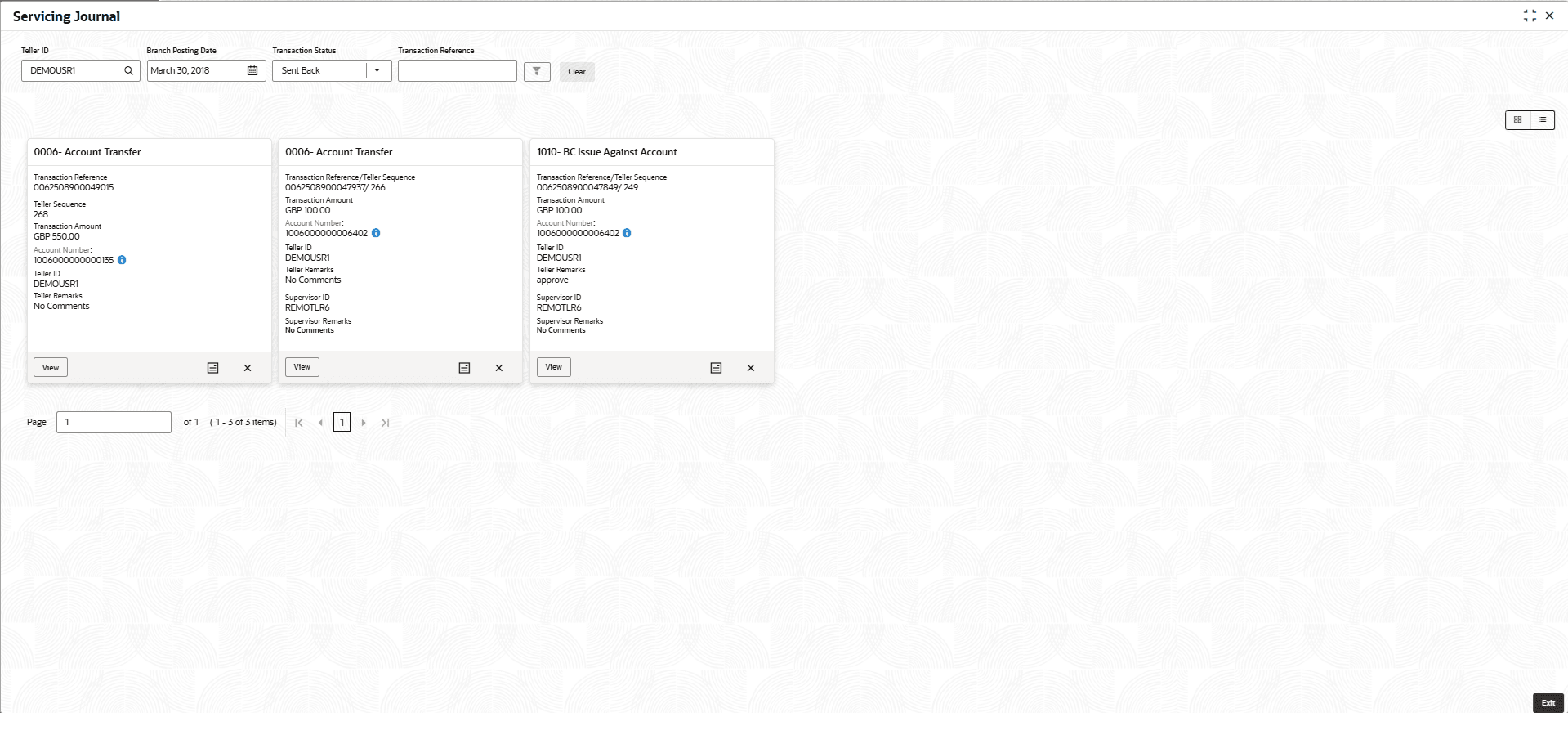Open the Sent Back status combo box
Screen dimensions: 1568x735
tap(332, 70)
